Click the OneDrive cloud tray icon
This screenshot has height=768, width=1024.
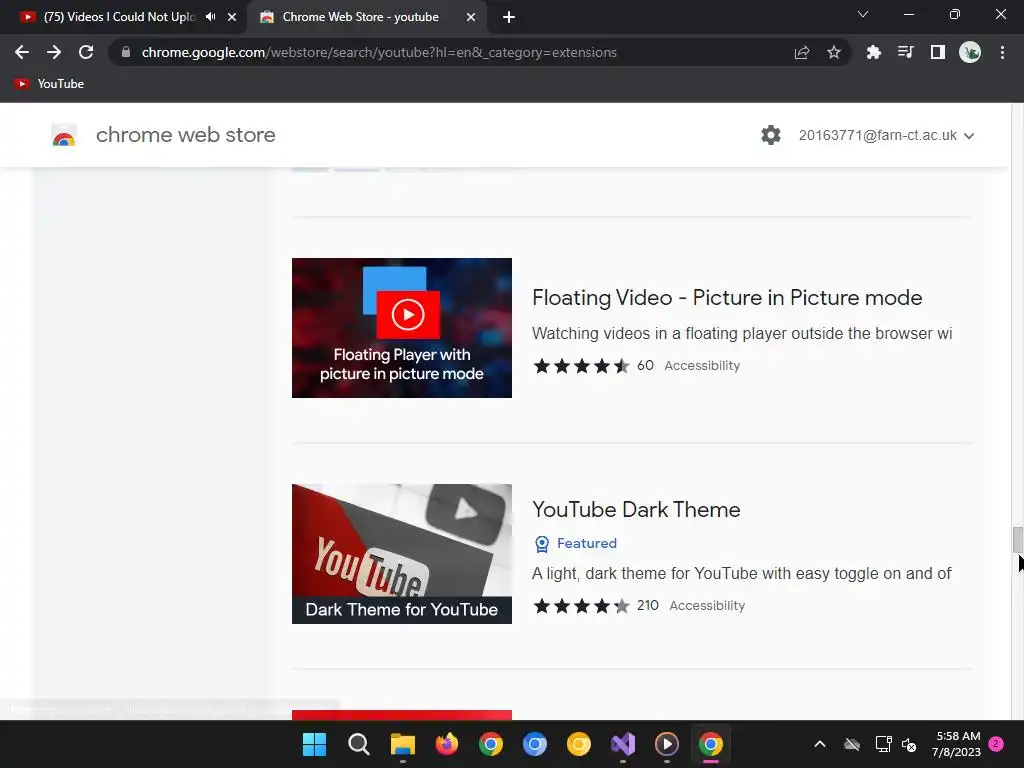point(852,744)
